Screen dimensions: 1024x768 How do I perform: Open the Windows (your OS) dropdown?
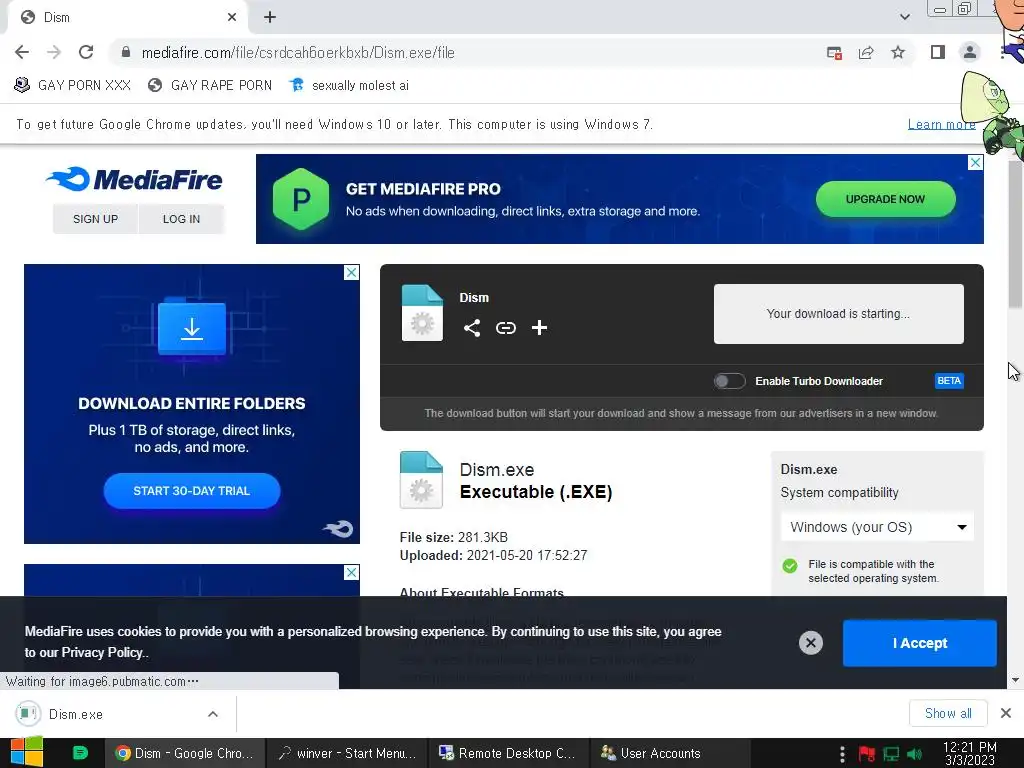877,527
